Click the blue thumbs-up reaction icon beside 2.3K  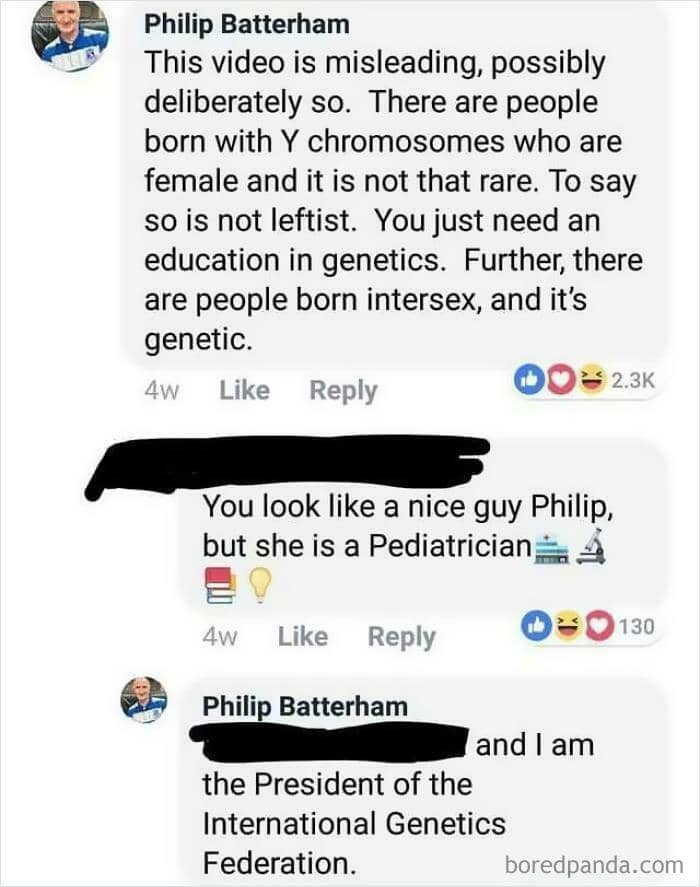coord(527,382)
